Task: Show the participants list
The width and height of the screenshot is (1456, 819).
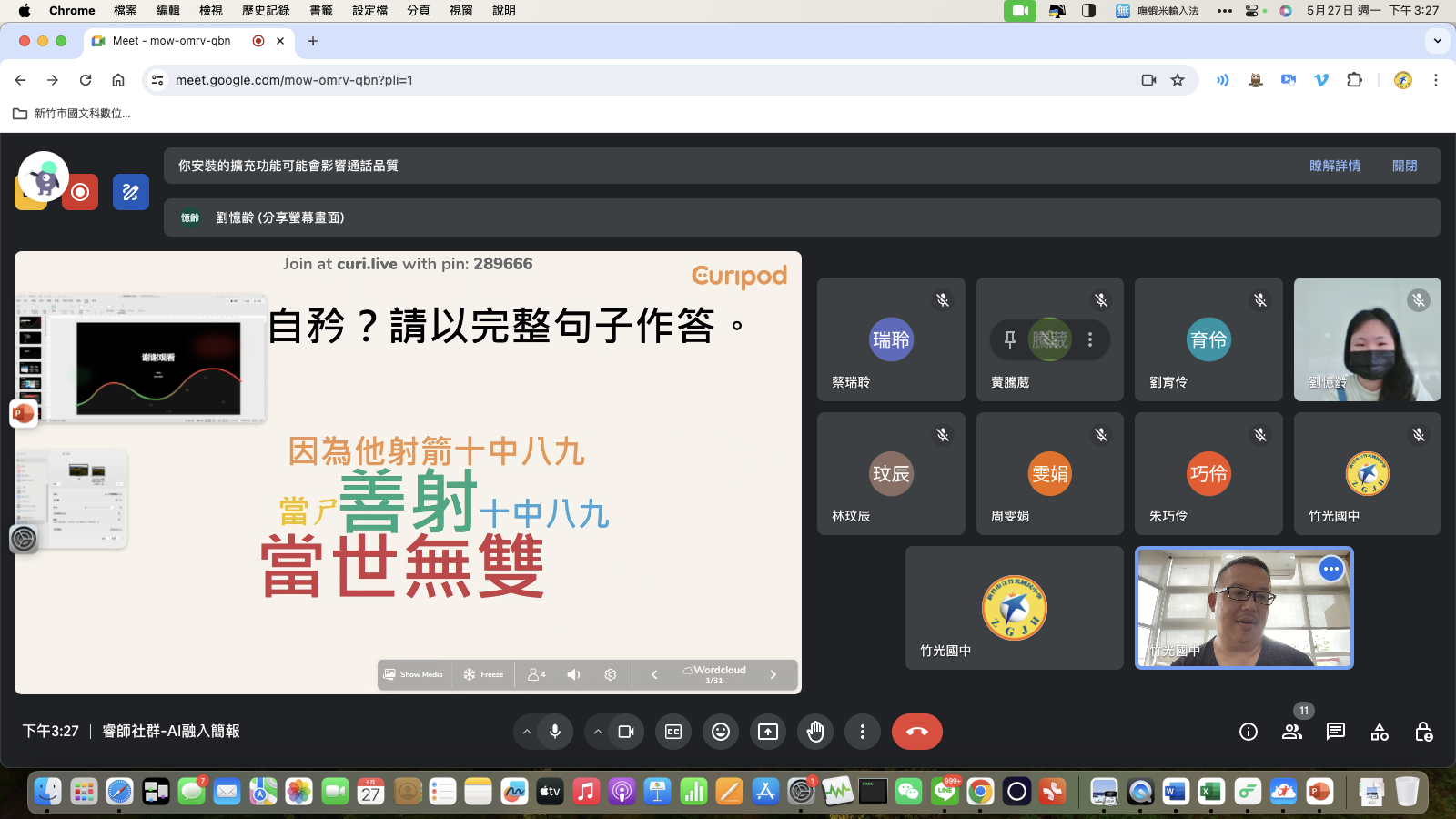Action: 1292,732
